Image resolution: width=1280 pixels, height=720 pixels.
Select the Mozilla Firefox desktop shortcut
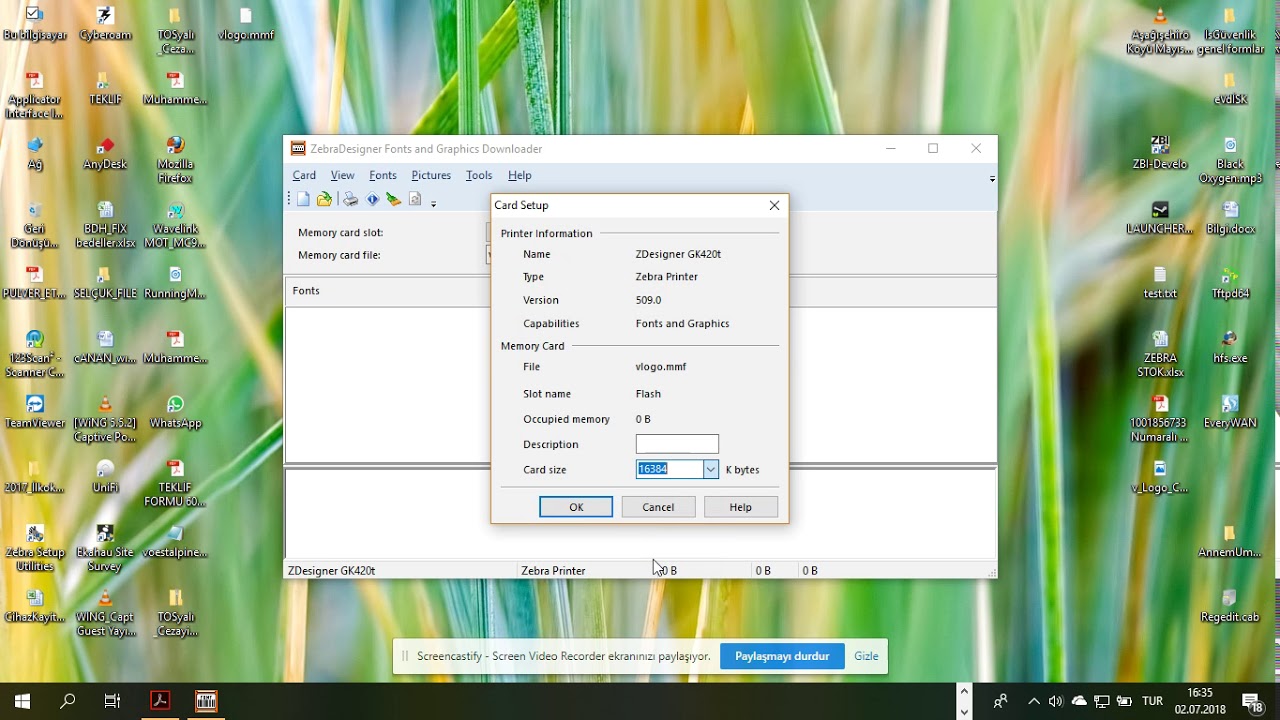pos(175,160)
